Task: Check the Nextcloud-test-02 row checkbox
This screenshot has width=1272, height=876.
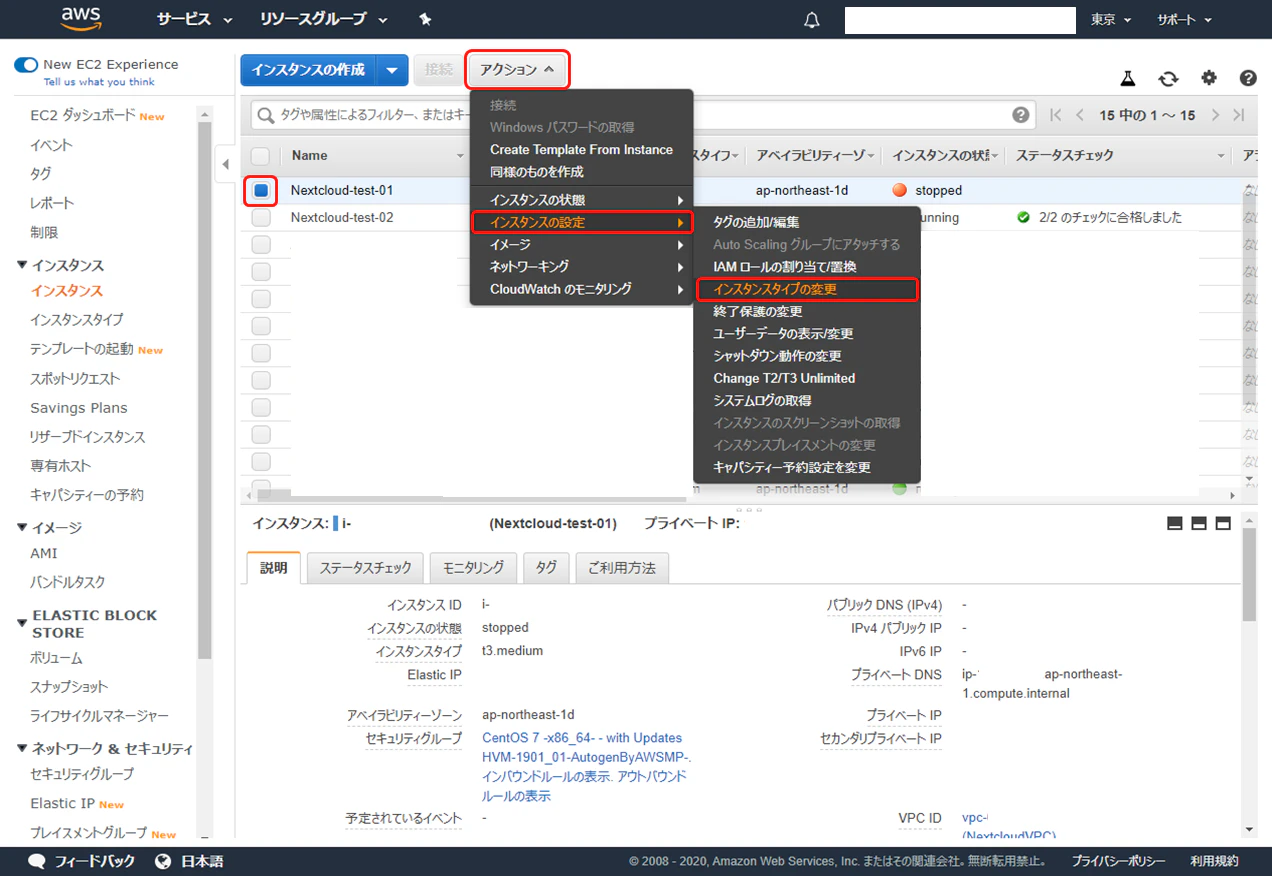Action: pyautogui.click(x=261, y=217)
